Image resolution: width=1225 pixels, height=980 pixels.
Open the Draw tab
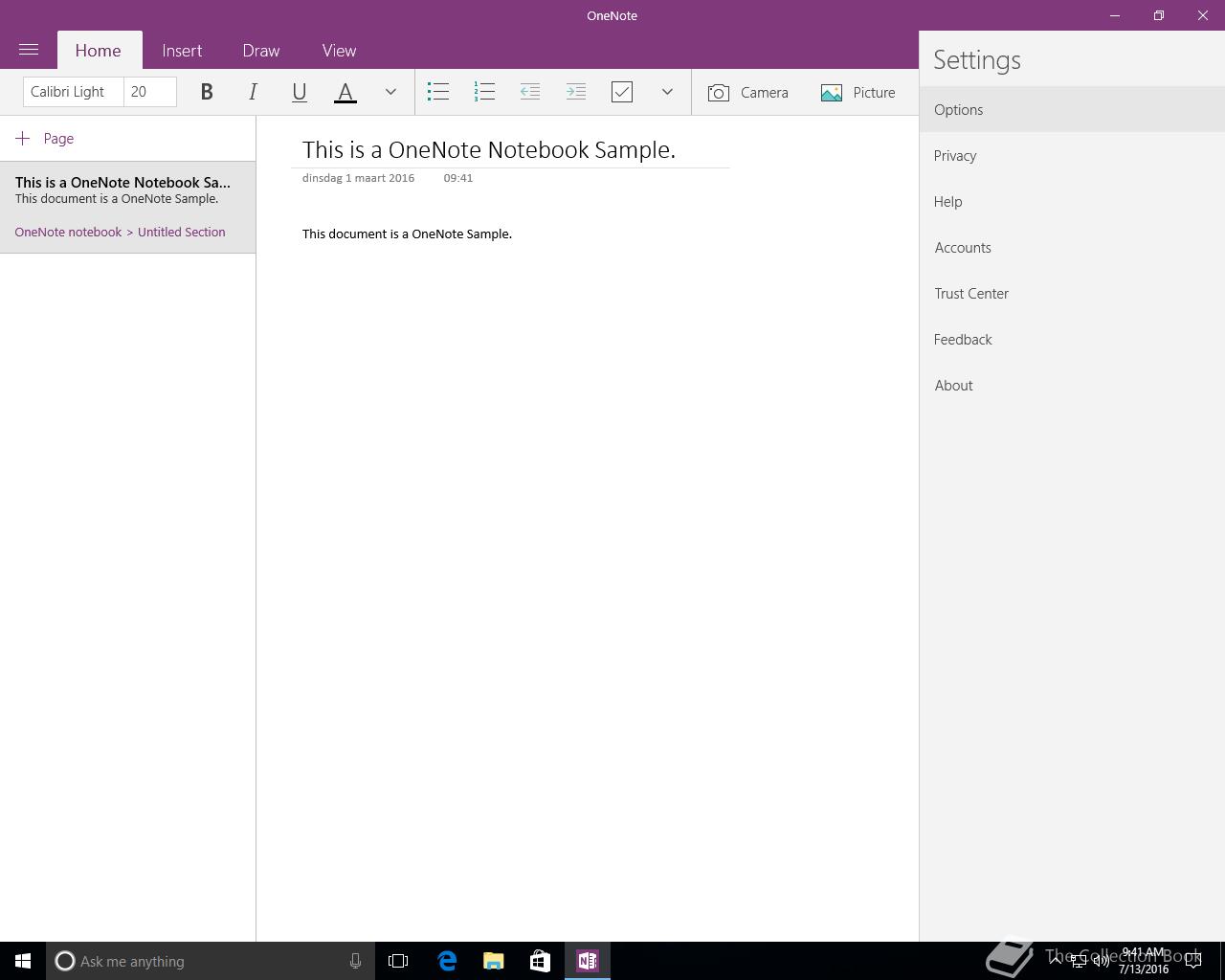(261, 51)
